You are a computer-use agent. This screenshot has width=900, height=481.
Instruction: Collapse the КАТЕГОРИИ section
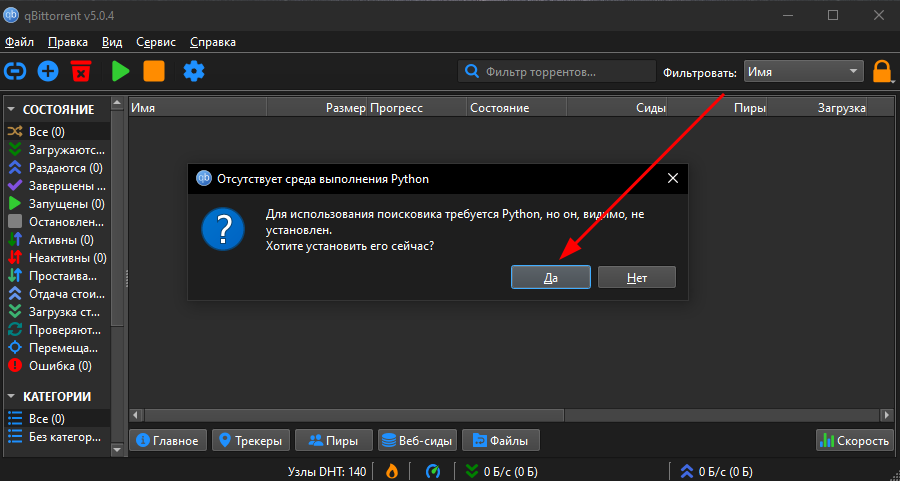pyautogui.click(x=11, y=397)
